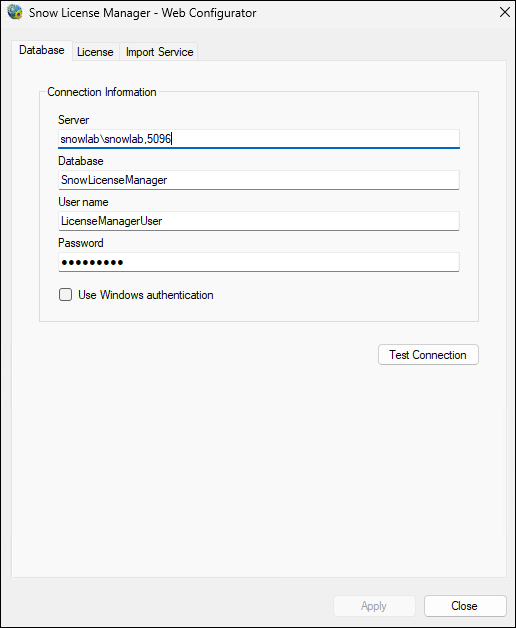Switch to the Database tab
This screenshot has height=628, width=516.
[x=42, y=50]
